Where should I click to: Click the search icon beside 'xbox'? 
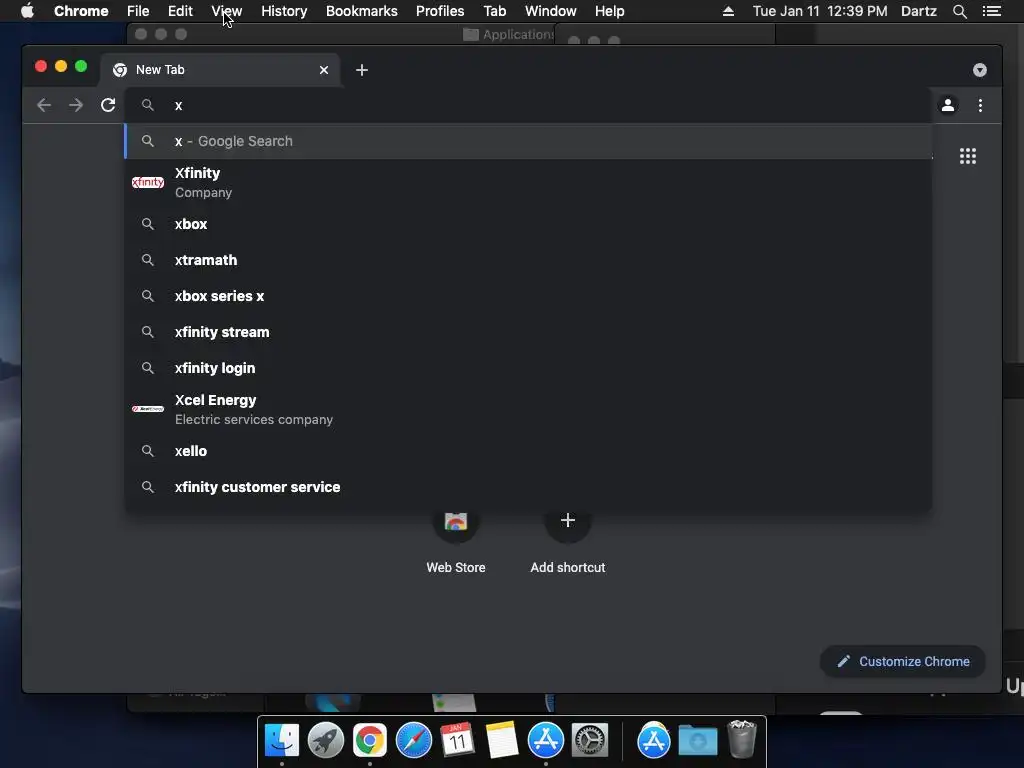pos(148,224)
